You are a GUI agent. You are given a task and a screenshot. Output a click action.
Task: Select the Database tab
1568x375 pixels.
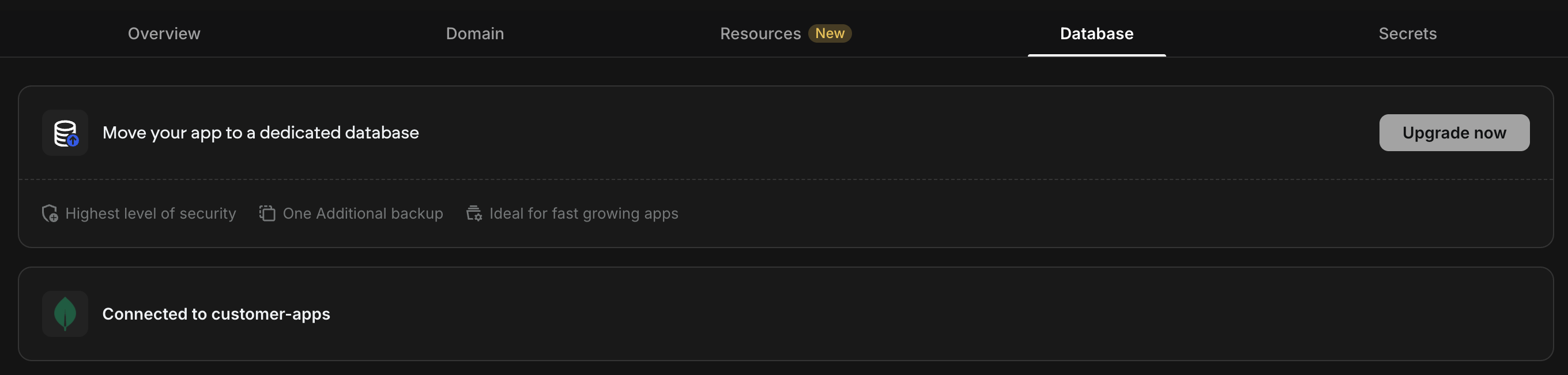(1096, 33)
